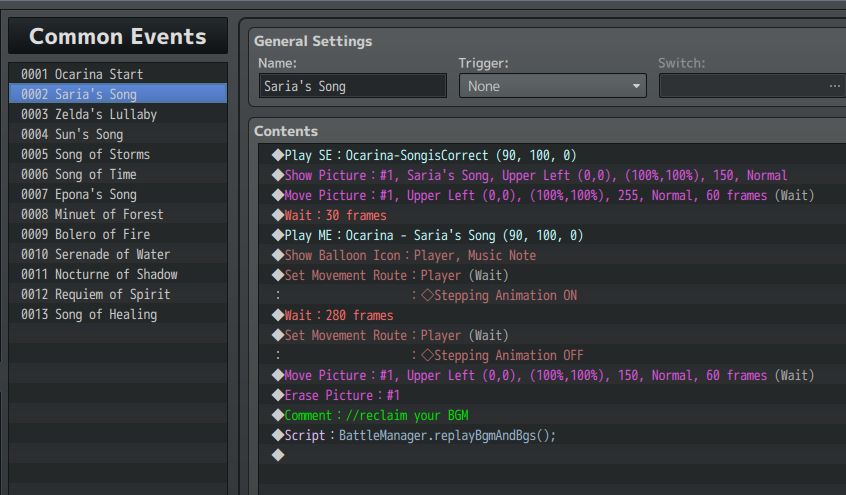
Task: Open the Trigger dropdown showing None
Action: tap(552, 86)
